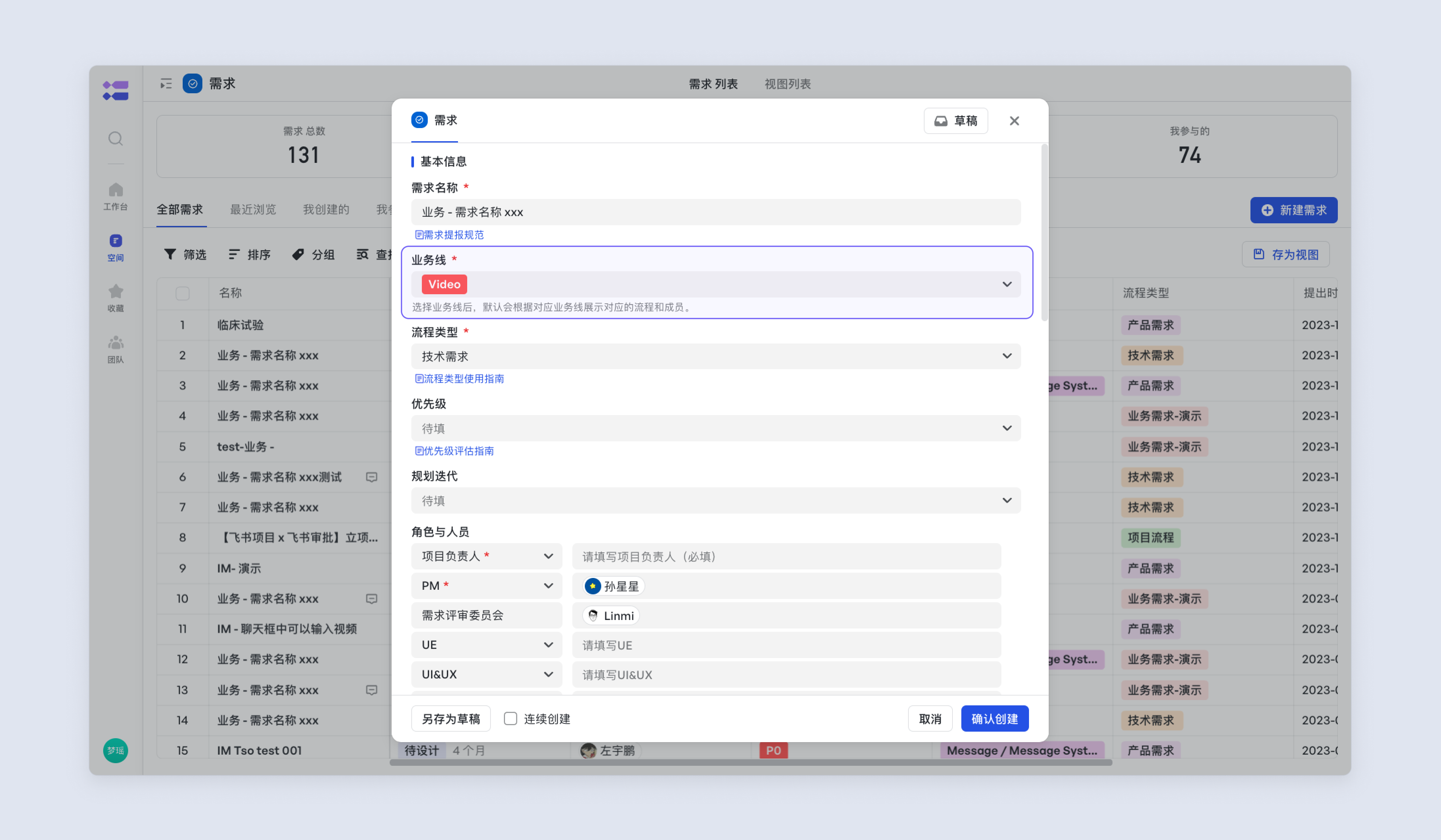Open the search icon in the sidebar

tap(116, 138)
